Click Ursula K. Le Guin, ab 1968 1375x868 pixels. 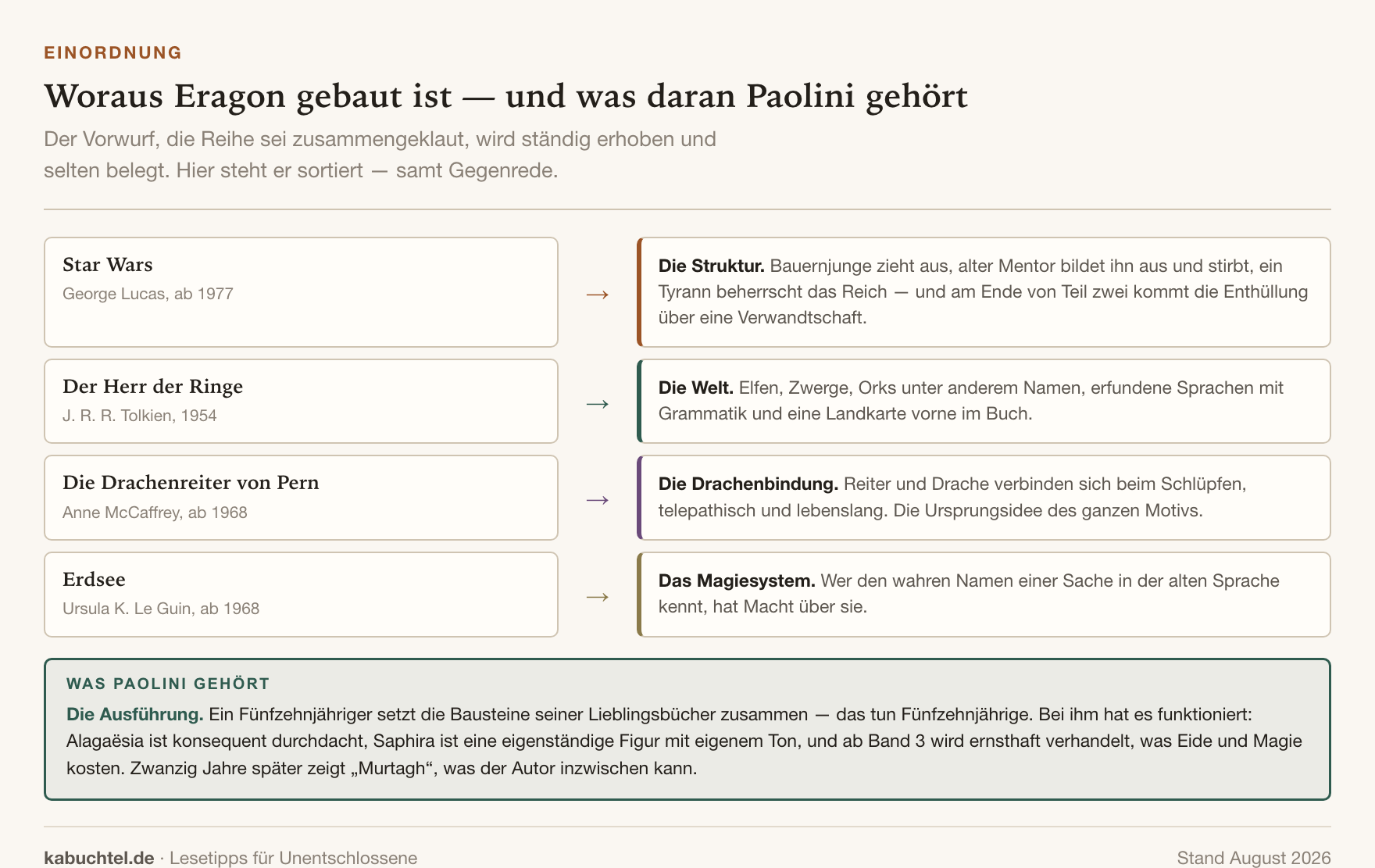(x=161, y=609)
